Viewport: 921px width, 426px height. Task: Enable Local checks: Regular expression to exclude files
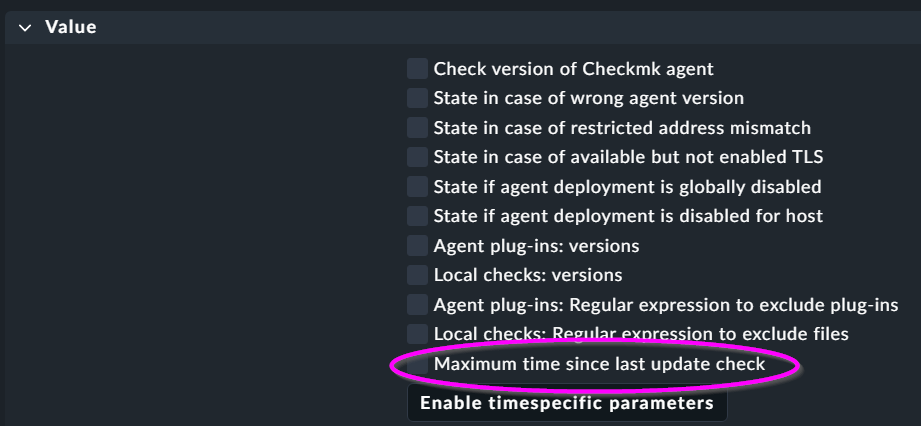[x=417, y=333]
